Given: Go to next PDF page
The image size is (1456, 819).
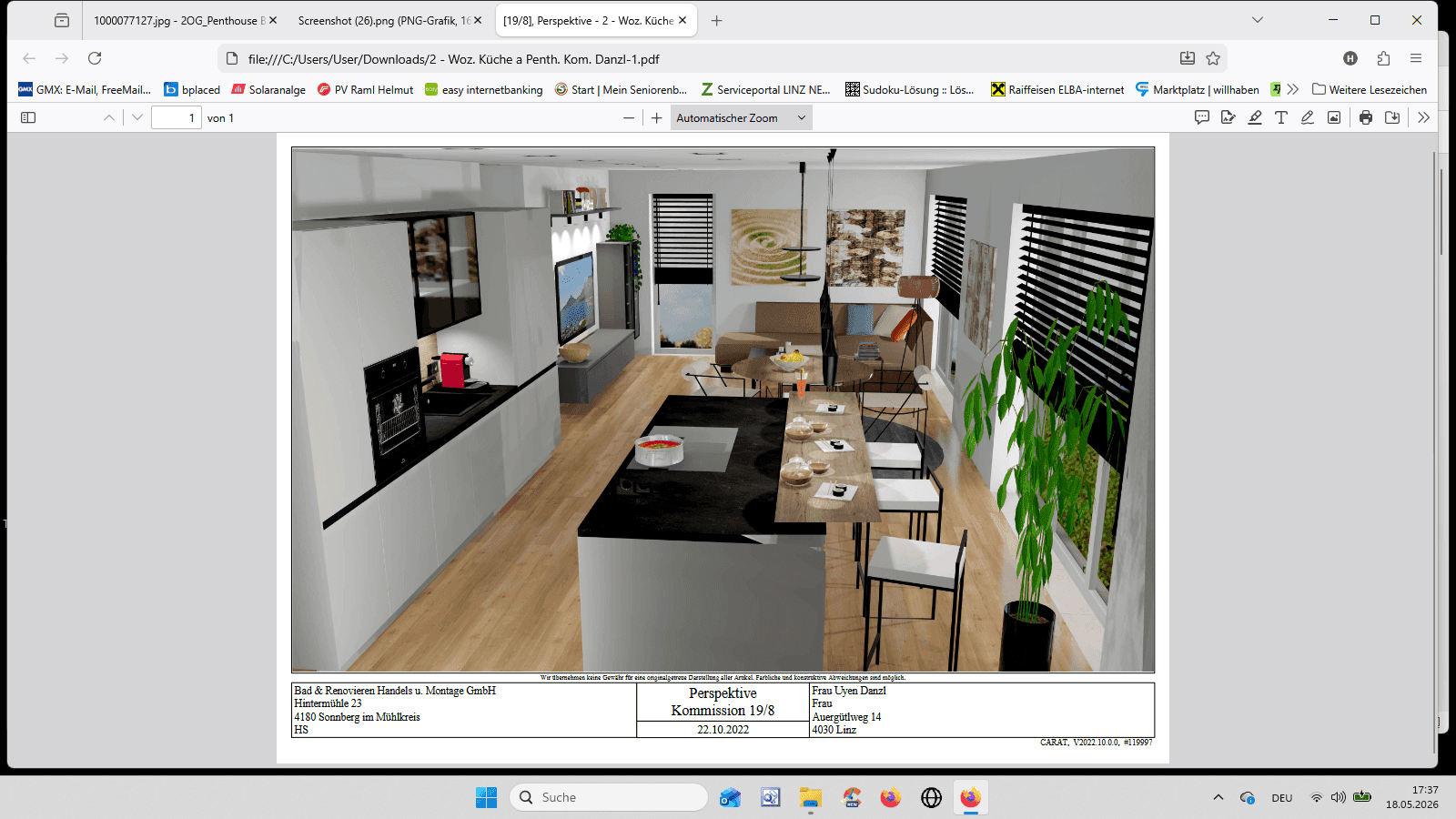Looking at the screenshot, I should [x=137, y=117].
